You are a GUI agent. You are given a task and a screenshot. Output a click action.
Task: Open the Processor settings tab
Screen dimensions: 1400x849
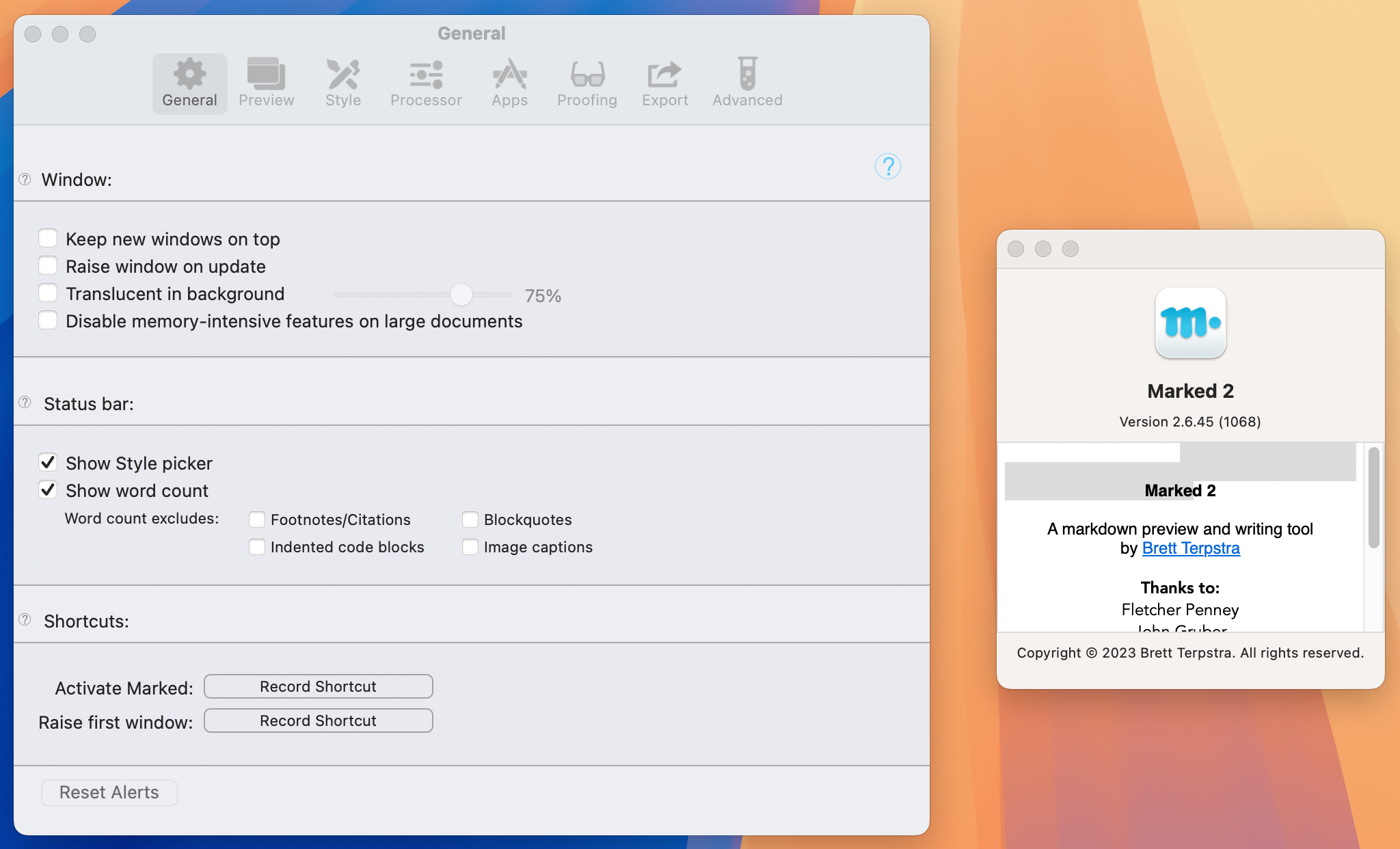[x=426, y=83]
